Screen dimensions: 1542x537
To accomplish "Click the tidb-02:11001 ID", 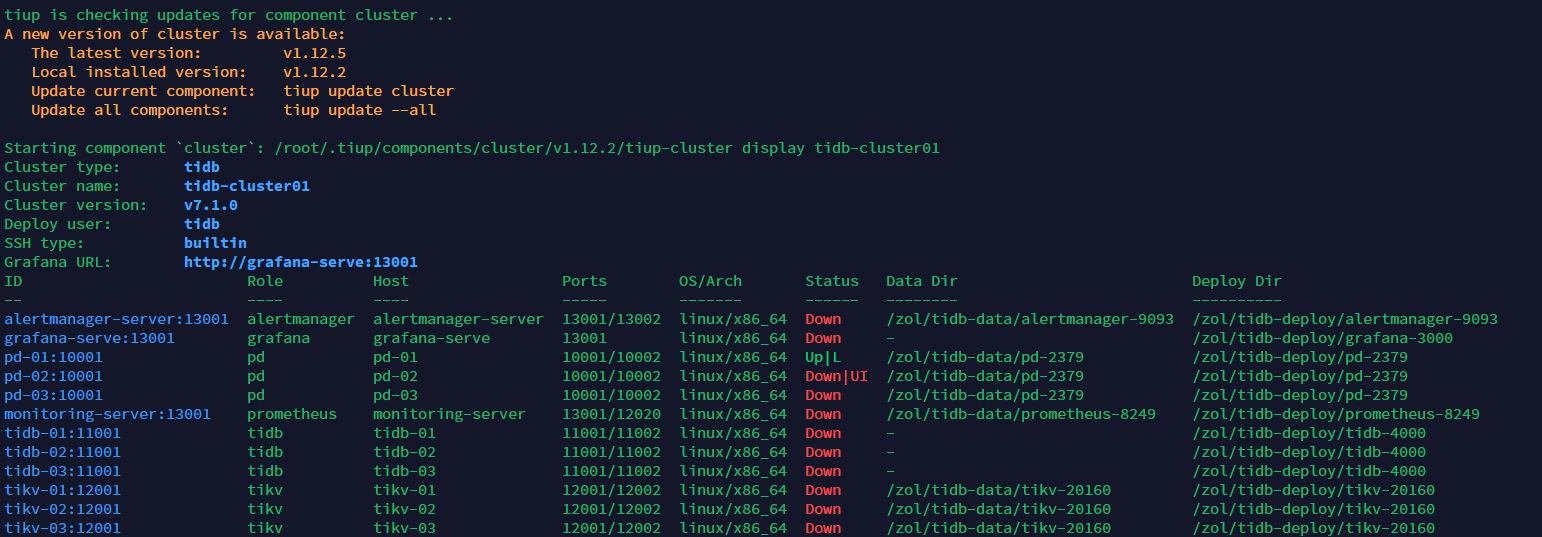I will coord(63,452).
